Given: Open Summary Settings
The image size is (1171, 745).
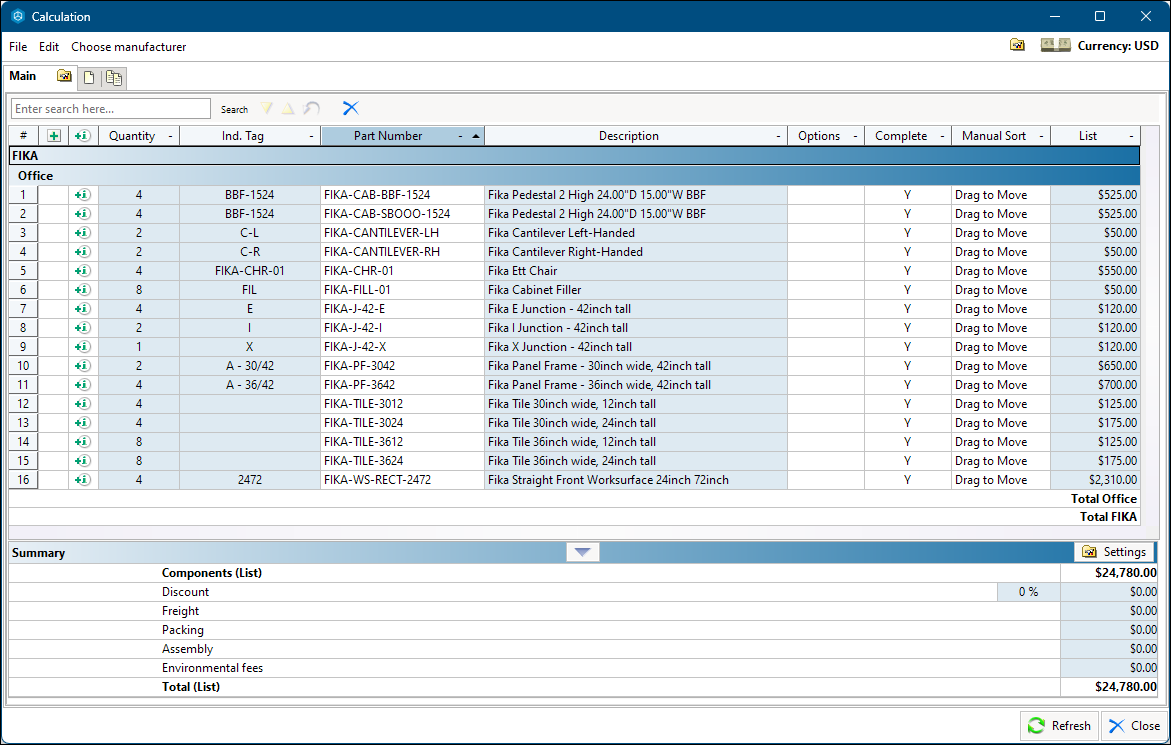Looking at the screenshot, I should point(1114,552).
